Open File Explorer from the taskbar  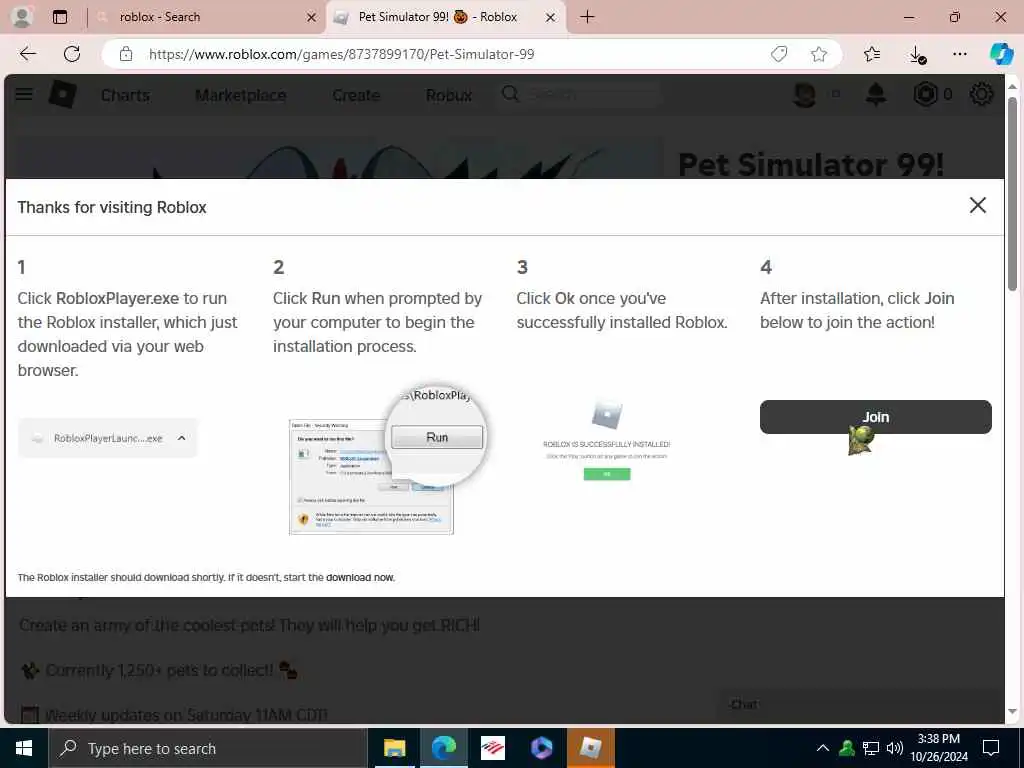coord(394,748)
